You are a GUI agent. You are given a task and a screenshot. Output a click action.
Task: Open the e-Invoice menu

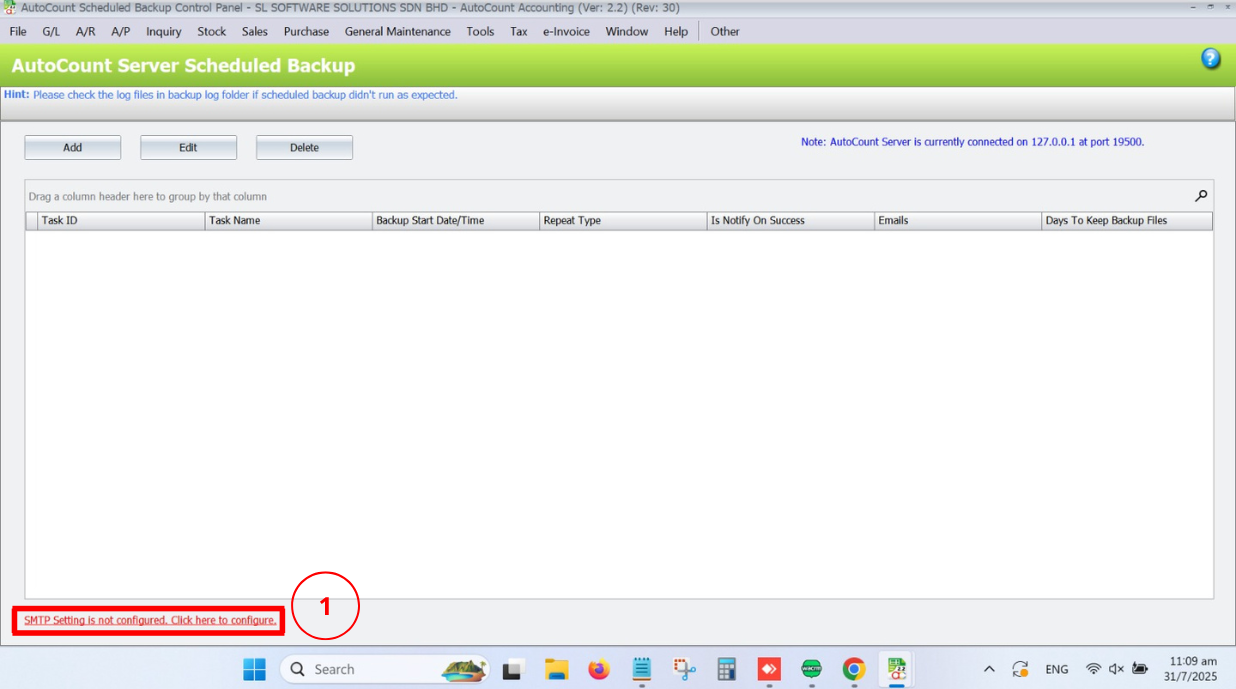(566, 31)
